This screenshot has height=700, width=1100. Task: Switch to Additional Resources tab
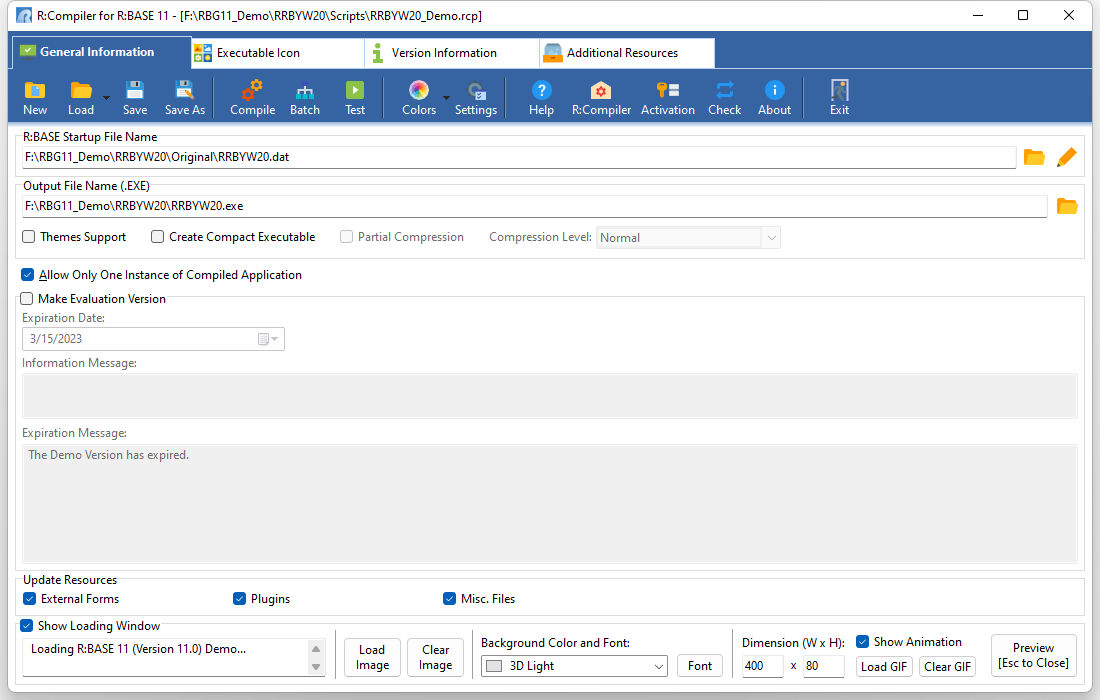(627, 53)
